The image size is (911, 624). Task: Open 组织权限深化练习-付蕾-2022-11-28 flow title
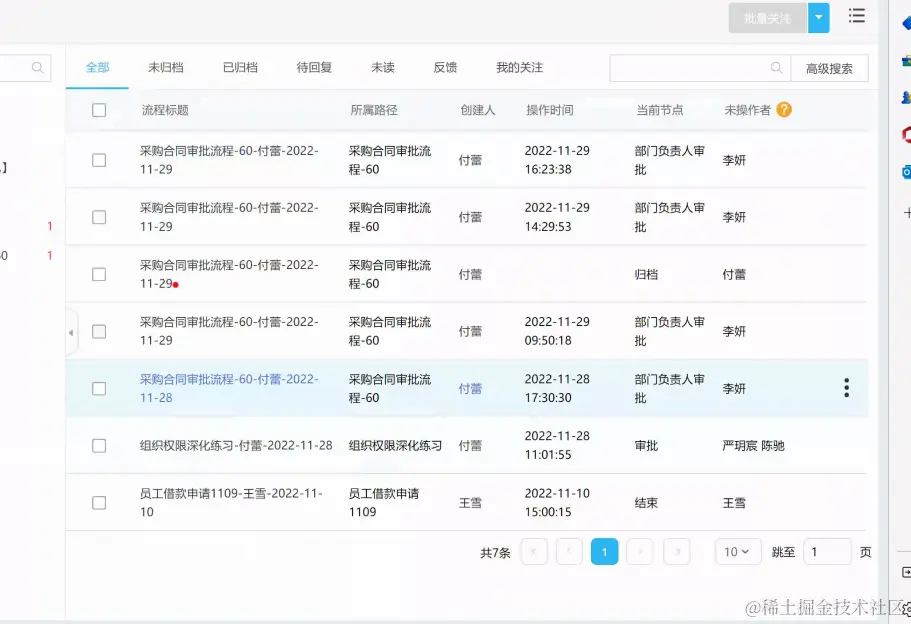click(x=236, y=446)
